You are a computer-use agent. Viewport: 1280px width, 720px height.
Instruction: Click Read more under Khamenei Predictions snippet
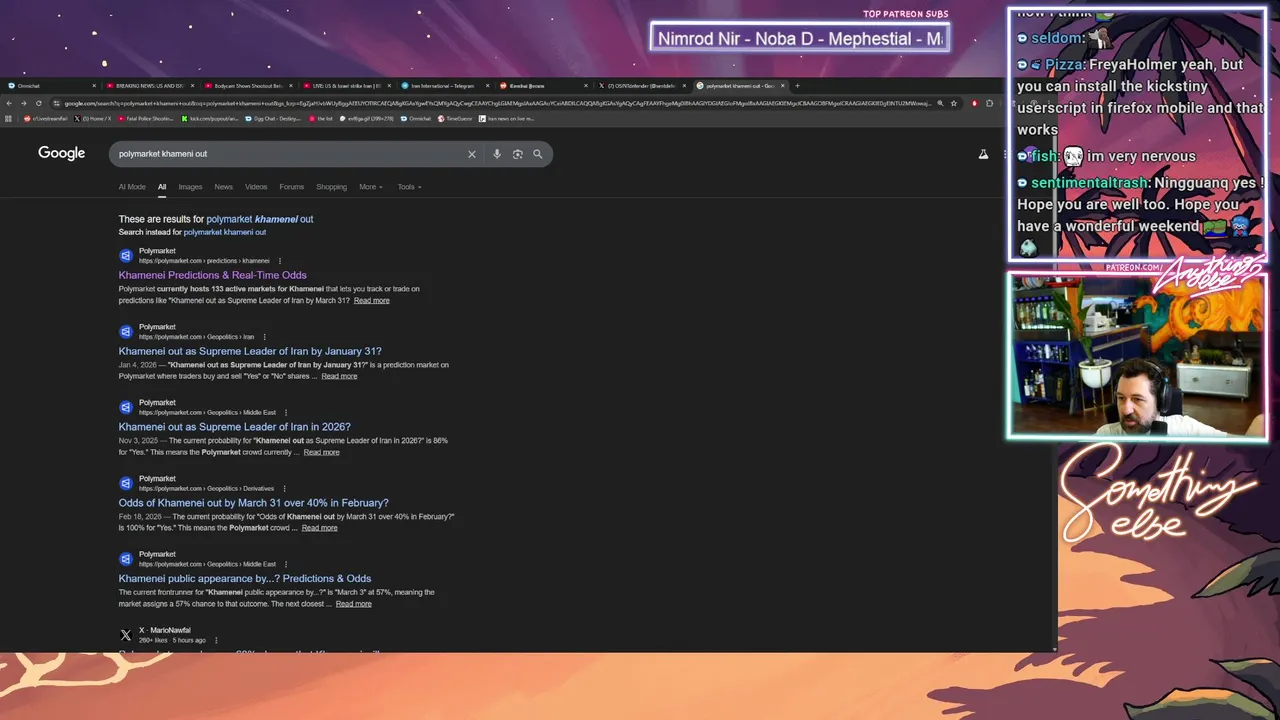click(x=372, y=300)
